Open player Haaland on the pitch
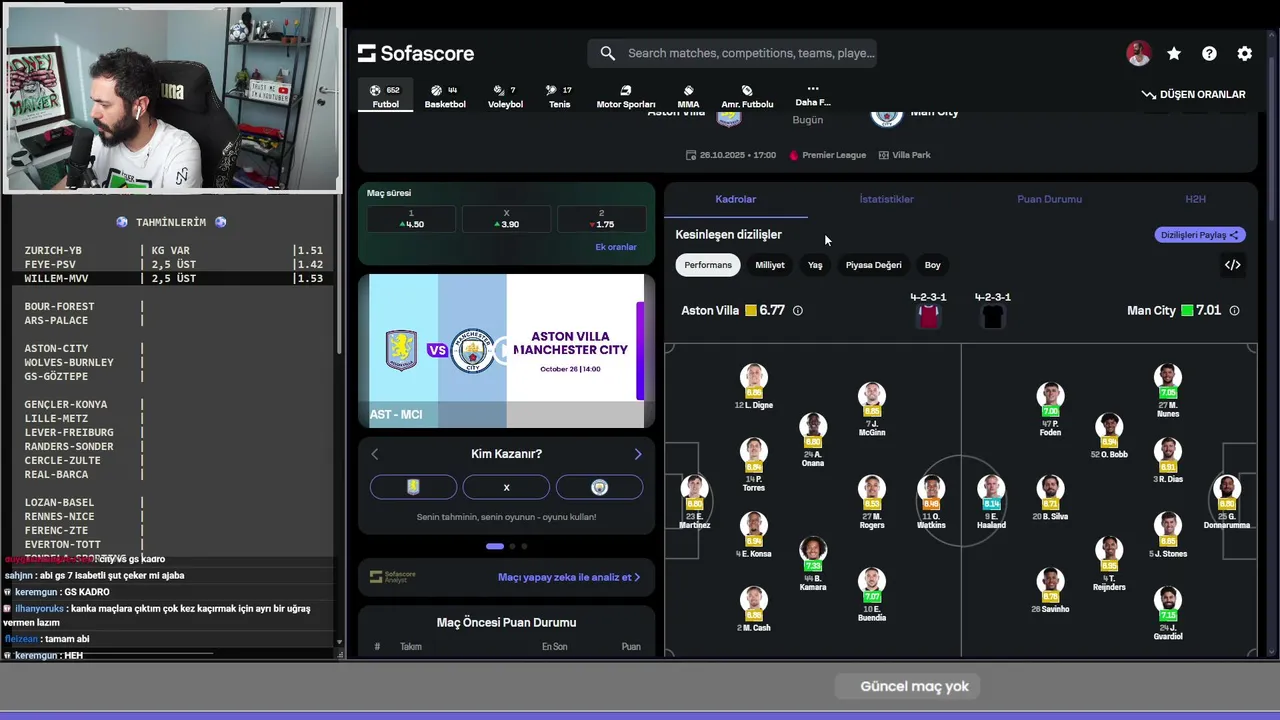 pos(991,500)
